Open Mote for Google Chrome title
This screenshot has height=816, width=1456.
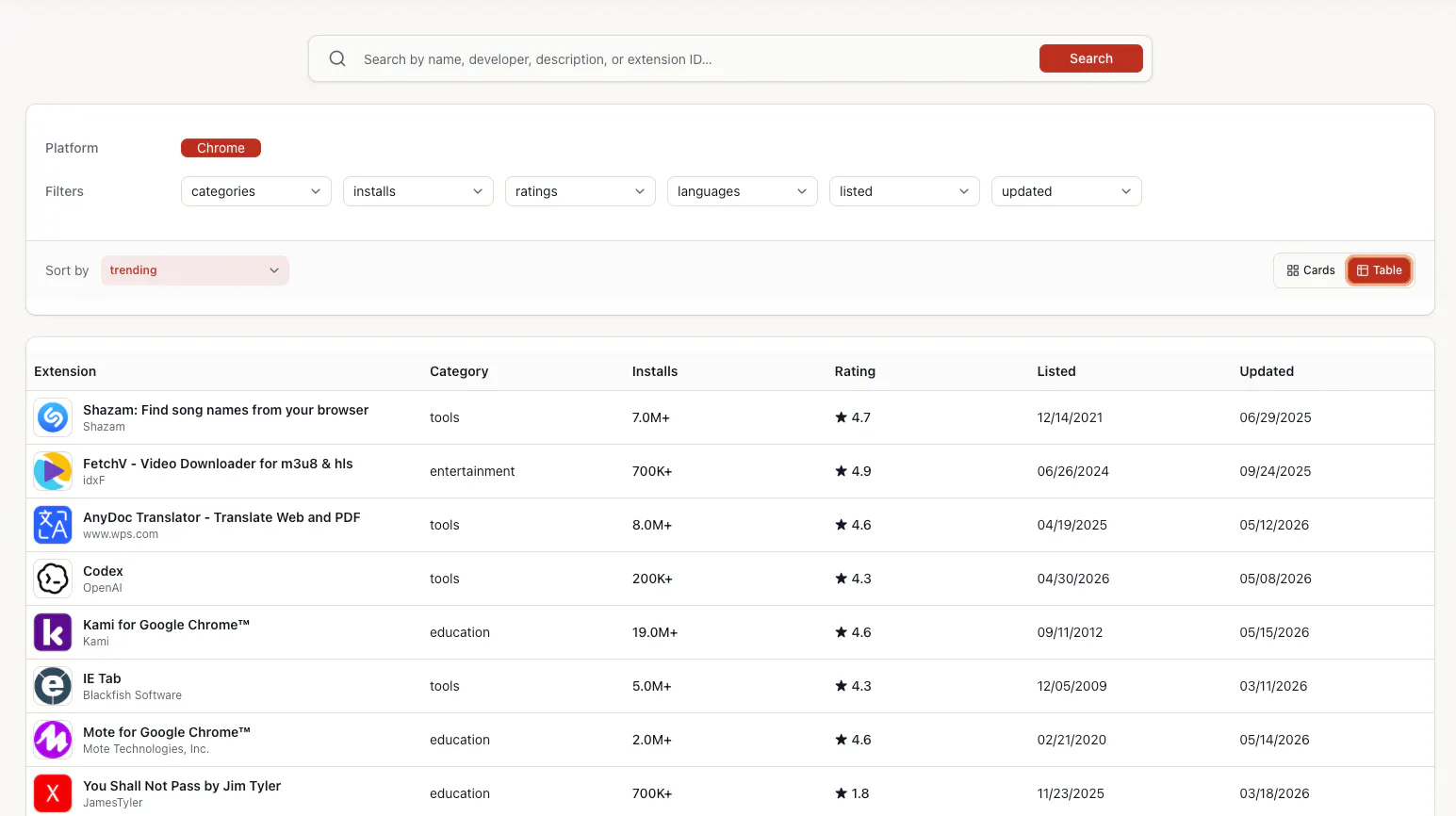pyautogui.click(x=167, y=732)
